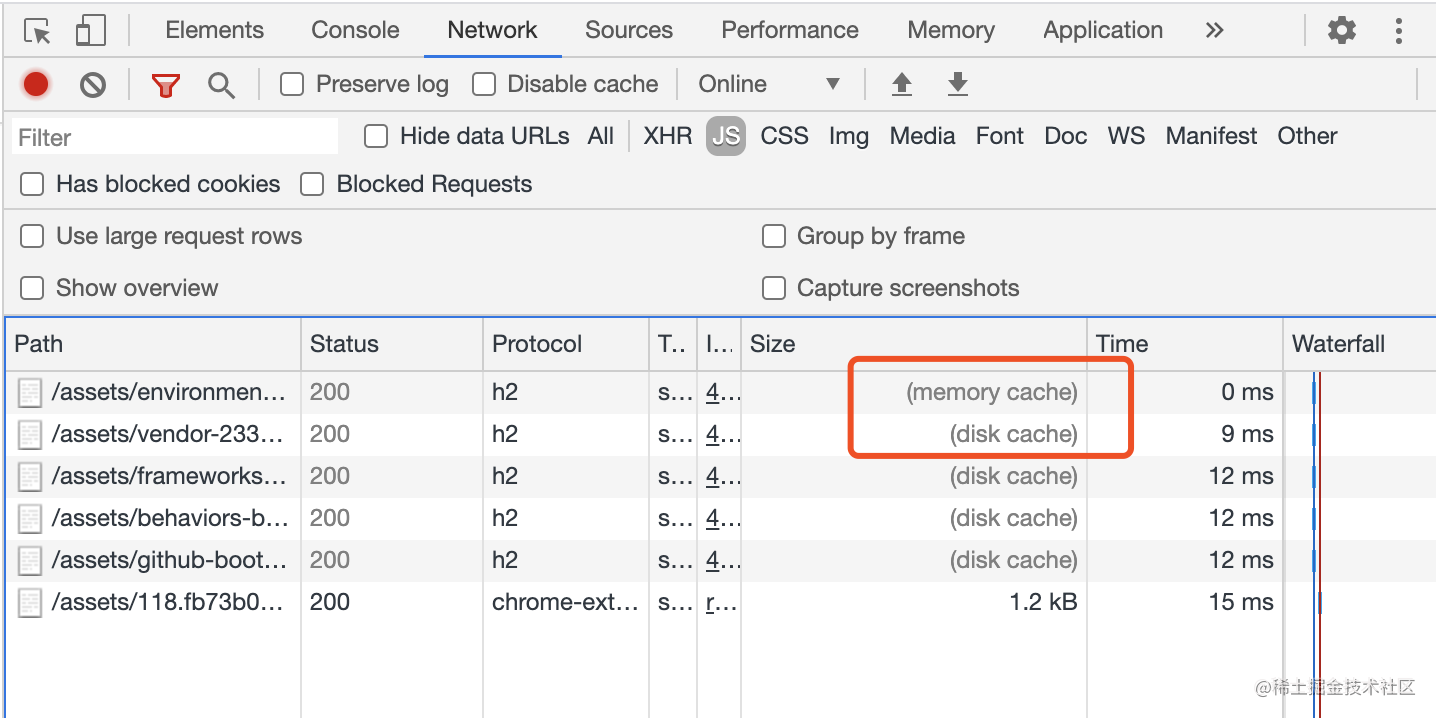Open the Performance tab
The image size is (1436, 718).
tap(790, 30)
